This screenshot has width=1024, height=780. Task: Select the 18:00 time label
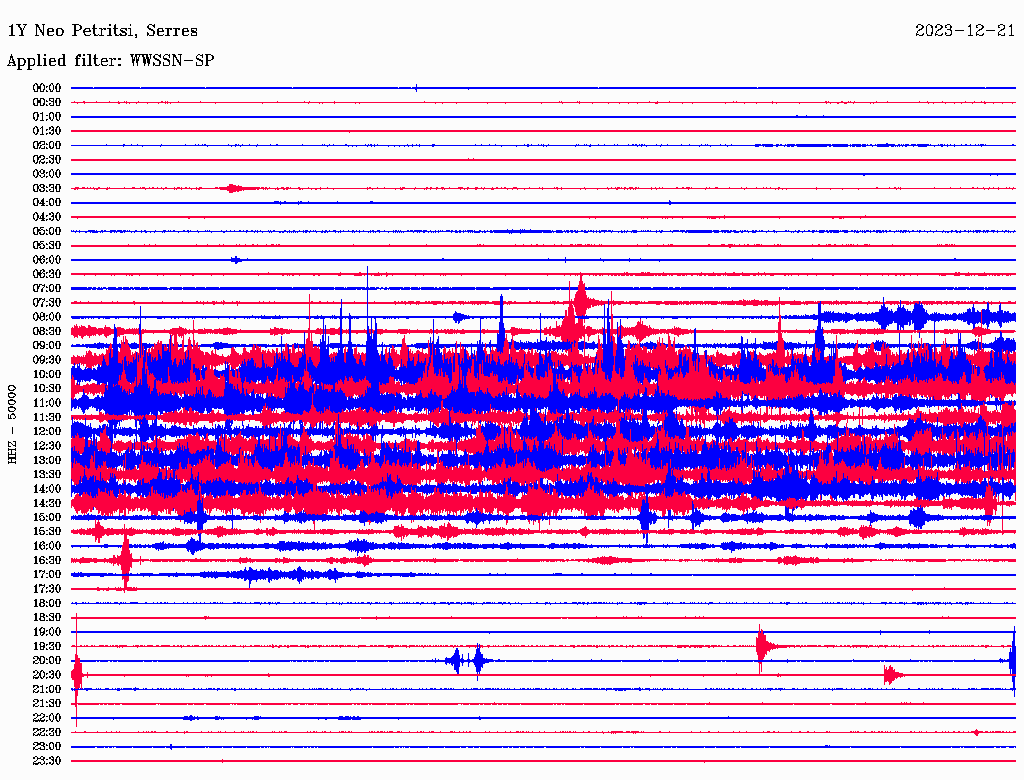(47, 603)
